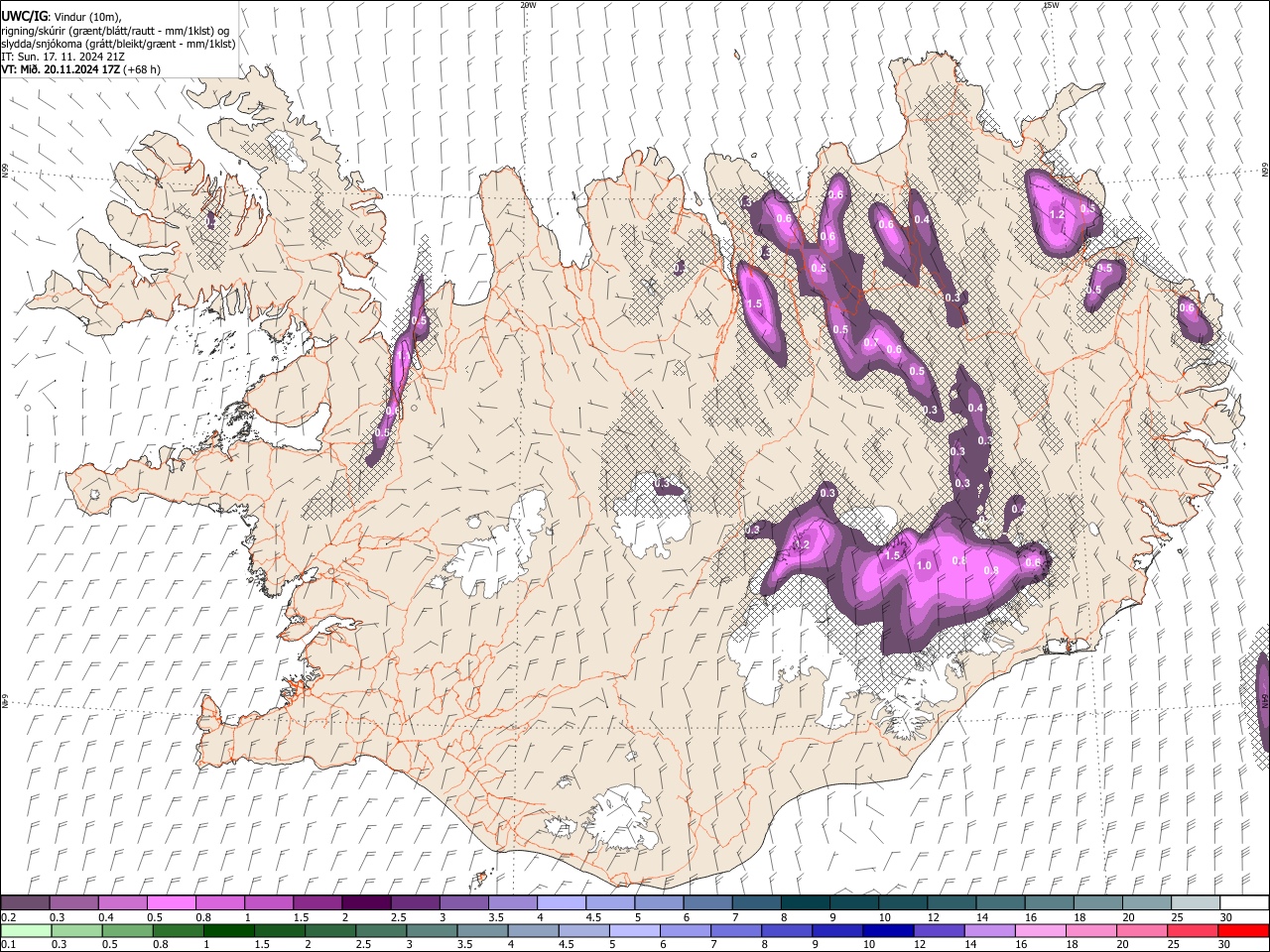The image size is (1270, 952).
Task: Click the white 30 swatch in snow scale
Action: pos(1243,902)
